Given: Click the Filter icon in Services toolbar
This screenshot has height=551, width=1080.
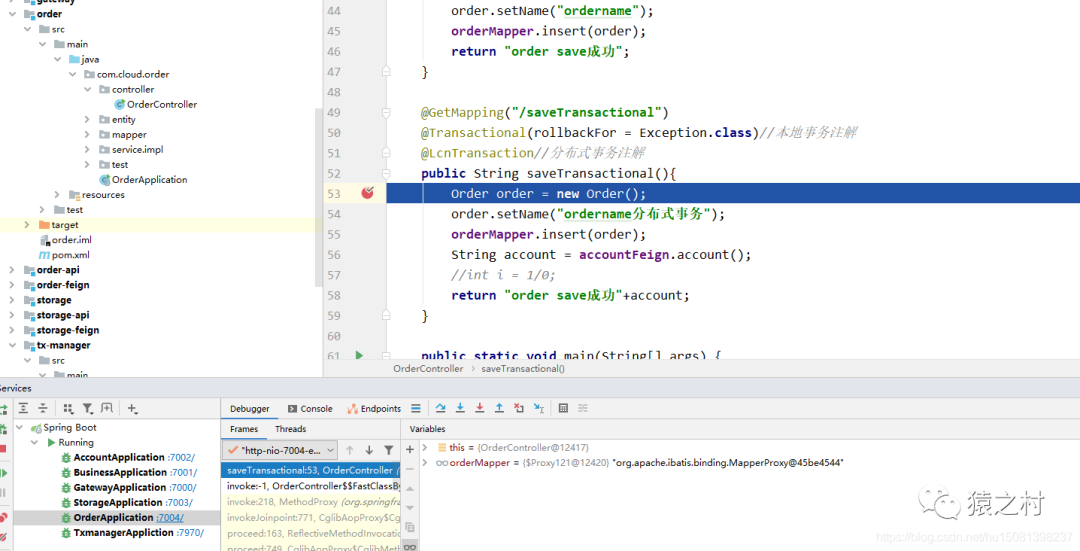Looking at the screenshot, I should (87, 408).
